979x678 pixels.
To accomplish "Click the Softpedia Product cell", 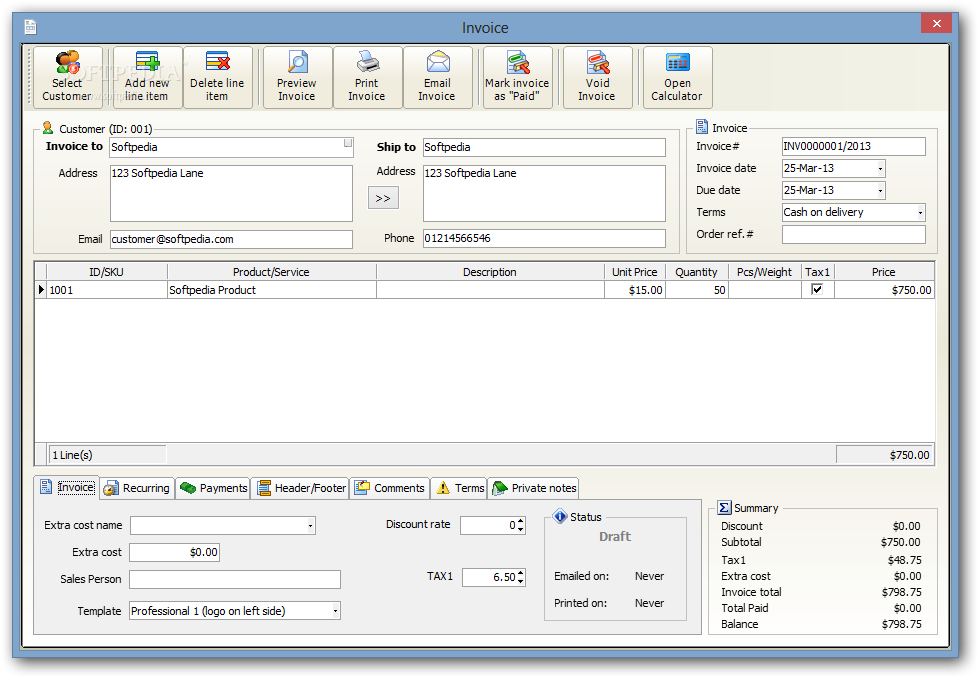I will tap(272, 290).
